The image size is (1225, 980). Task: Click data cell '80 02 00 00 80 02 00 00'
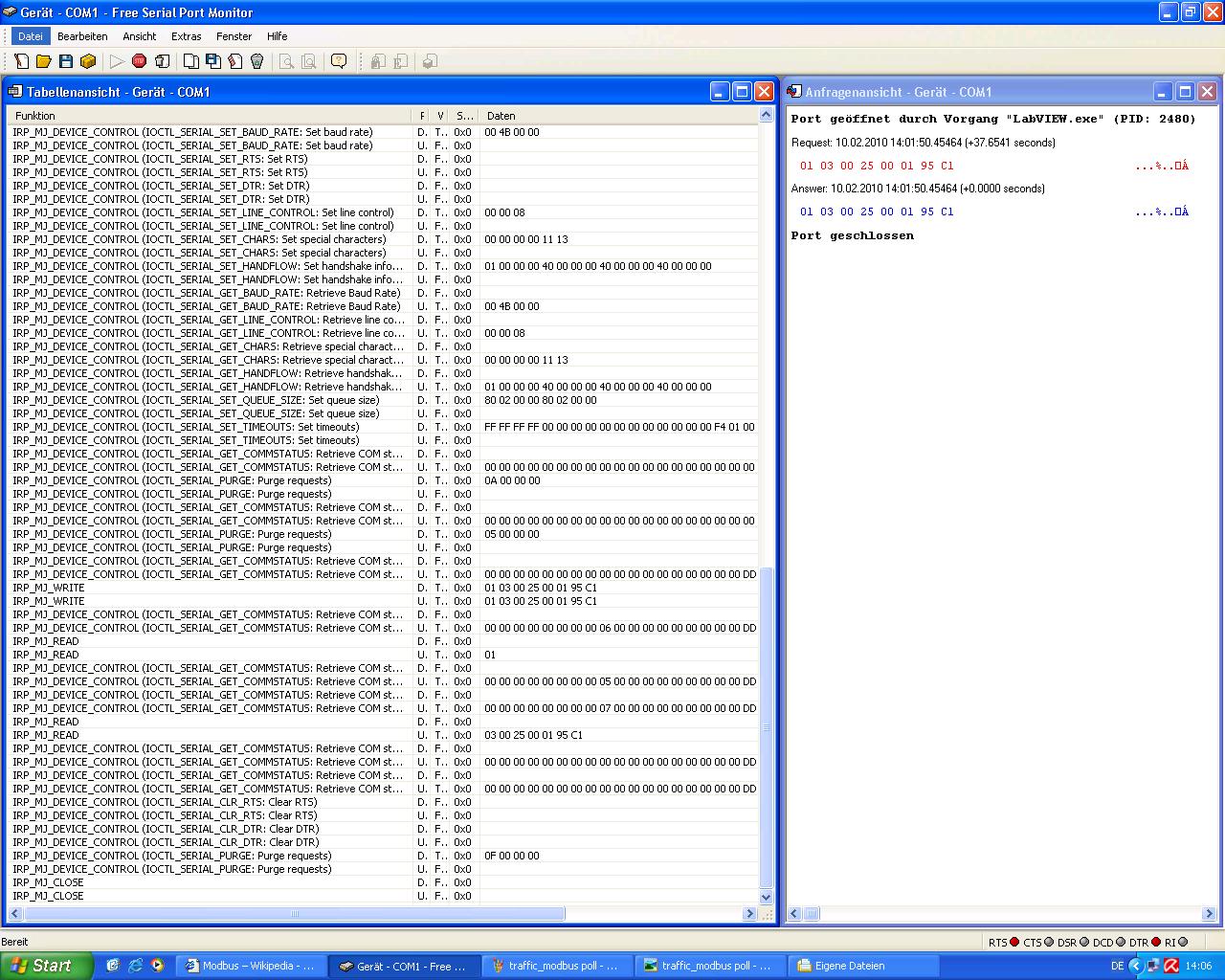[541, 400]
